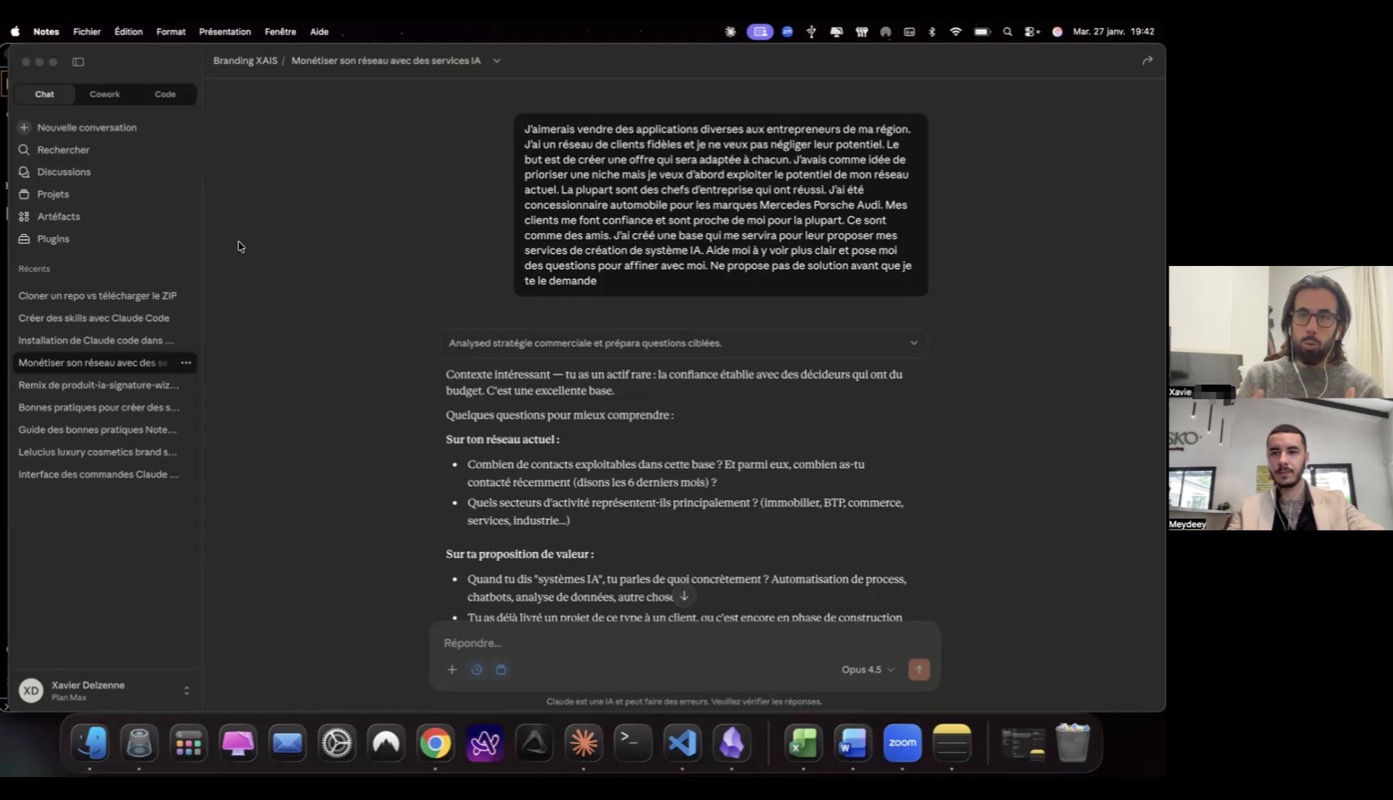The height and width of the screenshot is (800, 1393).
Task: Open options dots for Monétiser conversation
Action: pyautogui.click(x=186, y=363)
